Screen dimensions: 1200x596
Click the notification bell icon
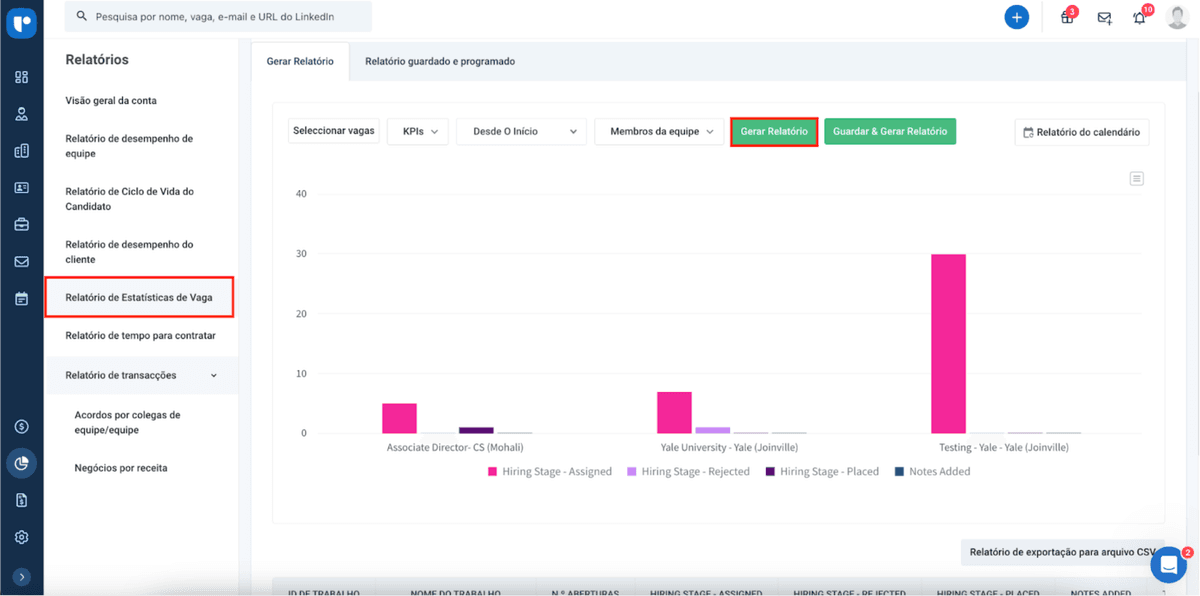coord(1139,18)
